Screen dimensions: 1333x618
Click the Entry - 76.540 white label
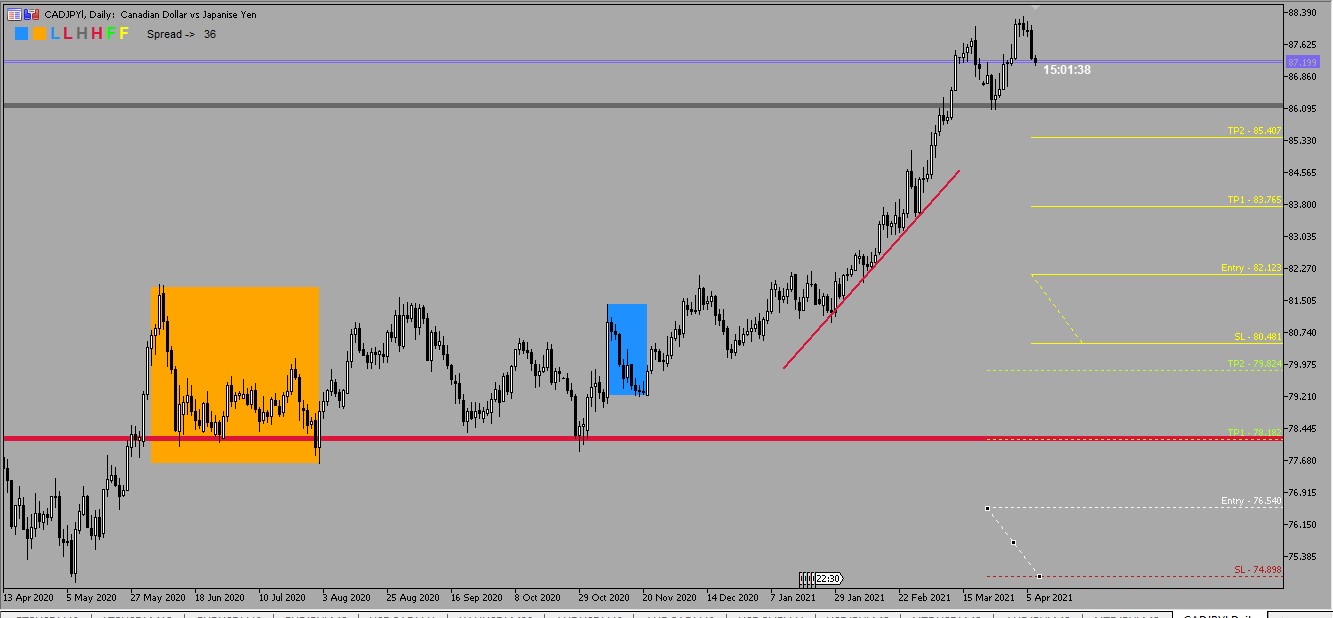click(x=1250, y=501)
